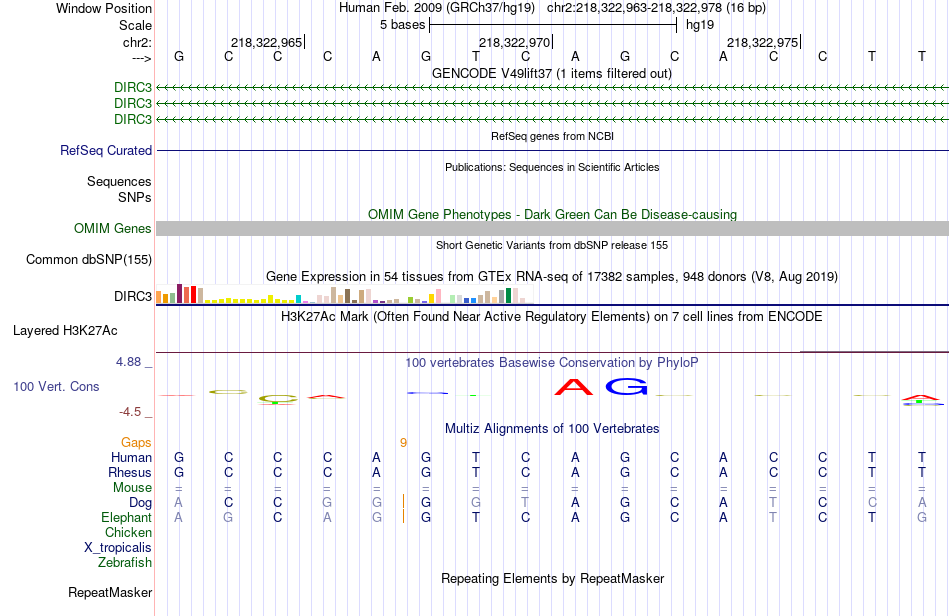Open Short Genetic Variants from dbSNP release 155
This screenshot has width=950, height=616.
pos(552,245)
